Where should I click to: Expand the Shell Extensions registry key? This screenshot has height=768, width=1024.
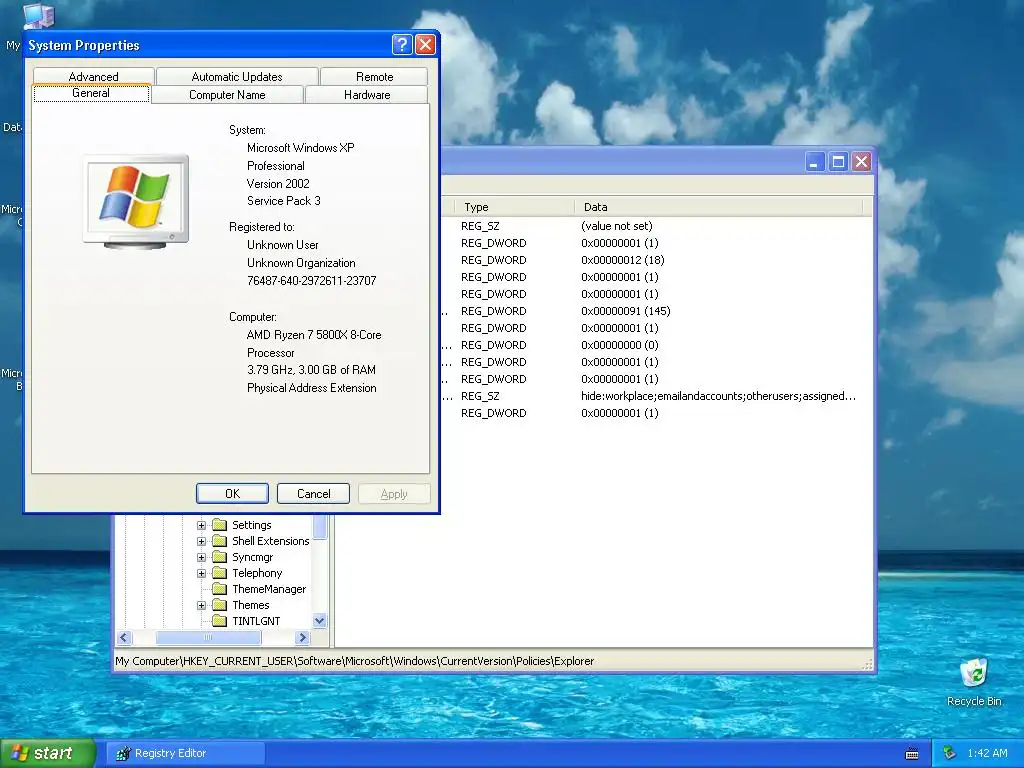tap(201, 541)
